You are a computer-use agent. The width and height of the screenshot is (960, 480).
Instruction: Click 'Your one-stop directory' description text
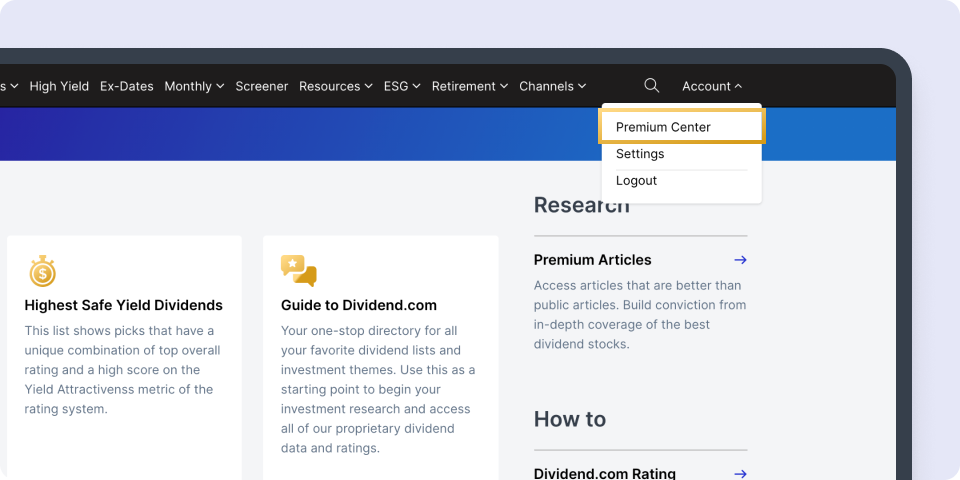coord(378,389)
